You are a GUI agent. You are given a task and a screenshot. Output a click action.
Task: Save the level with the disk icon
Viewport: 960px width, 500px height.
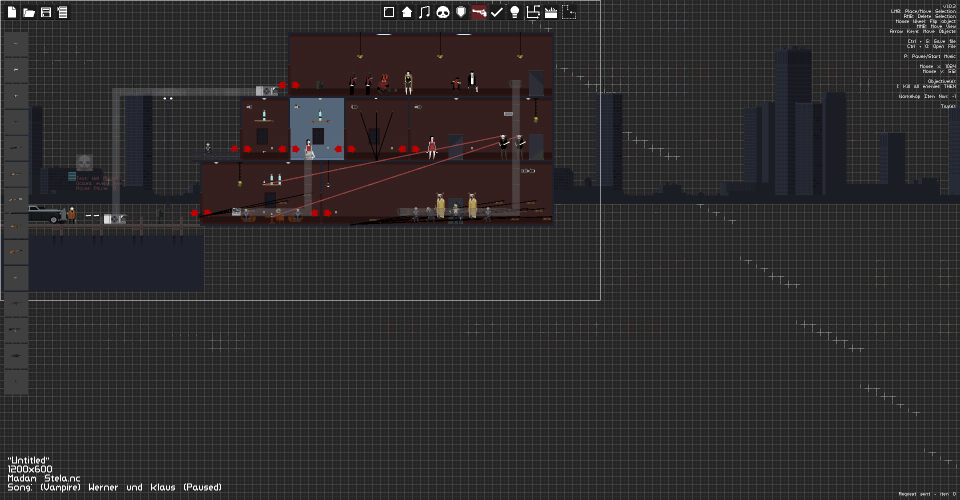point(46,12)
